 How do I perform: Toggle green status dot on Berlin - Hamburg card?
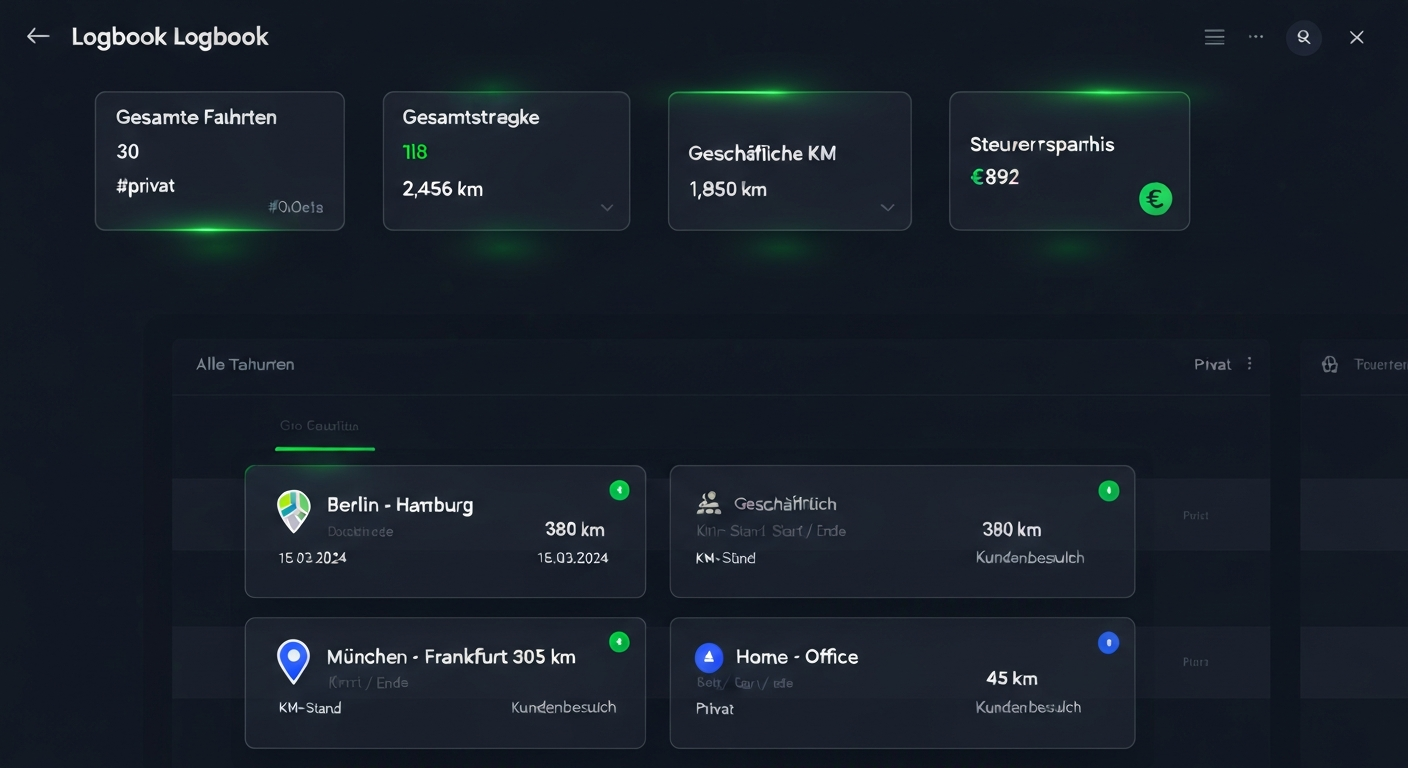[619, 490]
